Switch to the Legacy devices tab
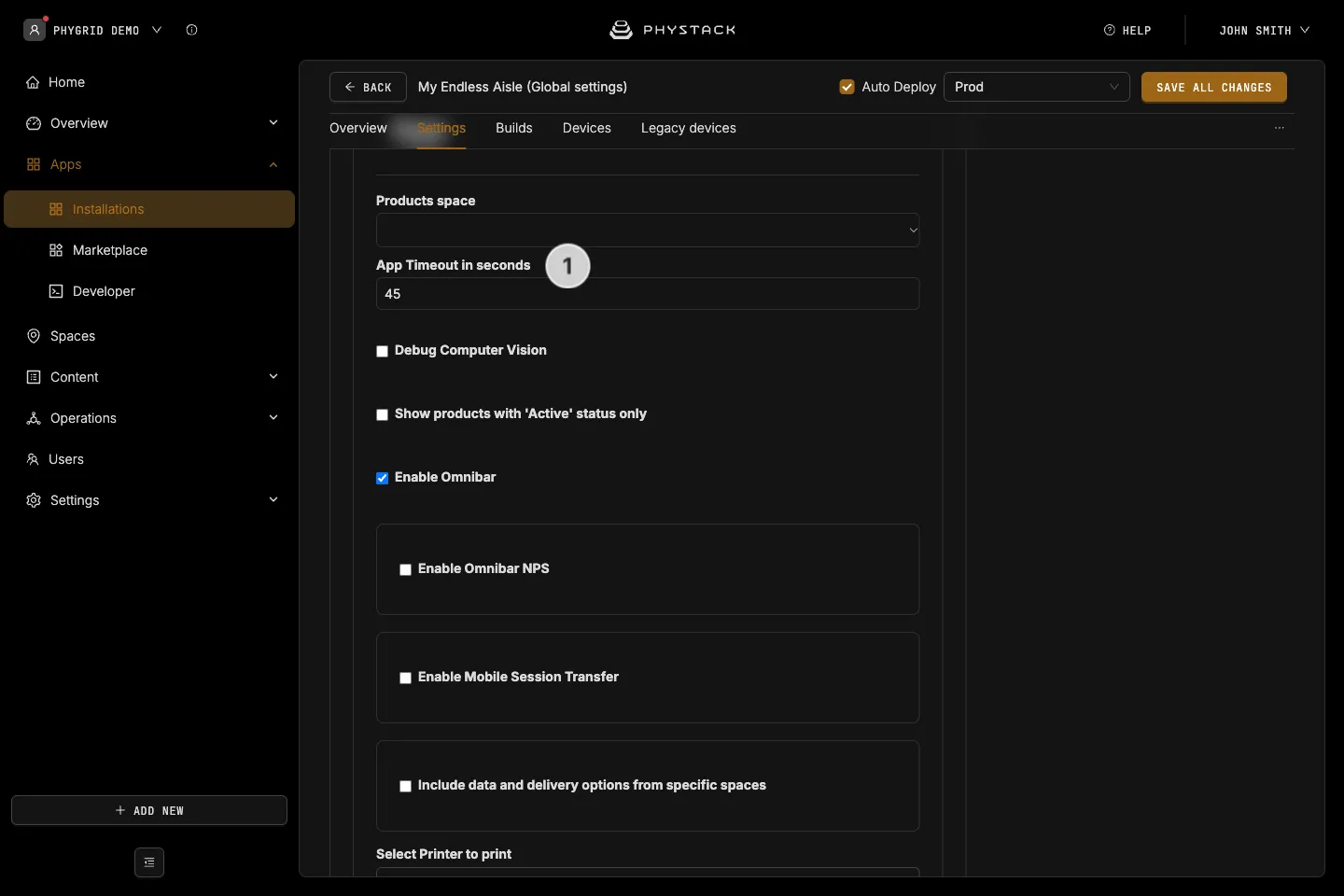This screenshot has width=1344, height=896. [x=689, y=128]
